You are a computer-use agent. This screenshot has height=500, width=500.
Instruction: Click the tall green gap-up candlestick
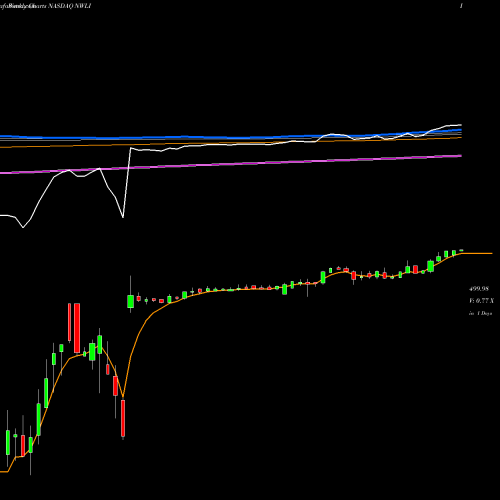pos(130,301)
